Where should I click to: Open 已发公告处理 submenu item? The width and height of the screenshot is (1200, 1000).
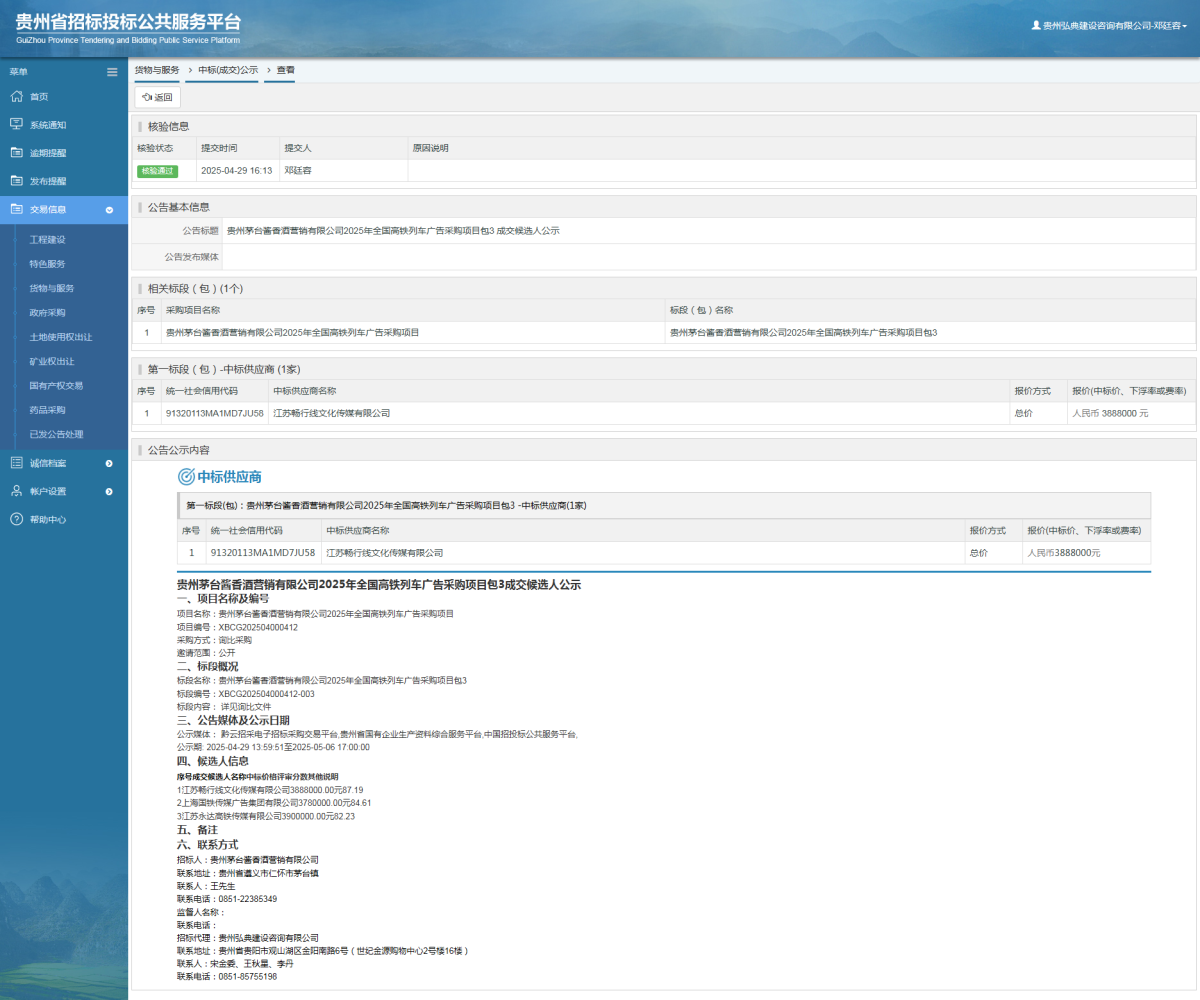coord(56,434)
